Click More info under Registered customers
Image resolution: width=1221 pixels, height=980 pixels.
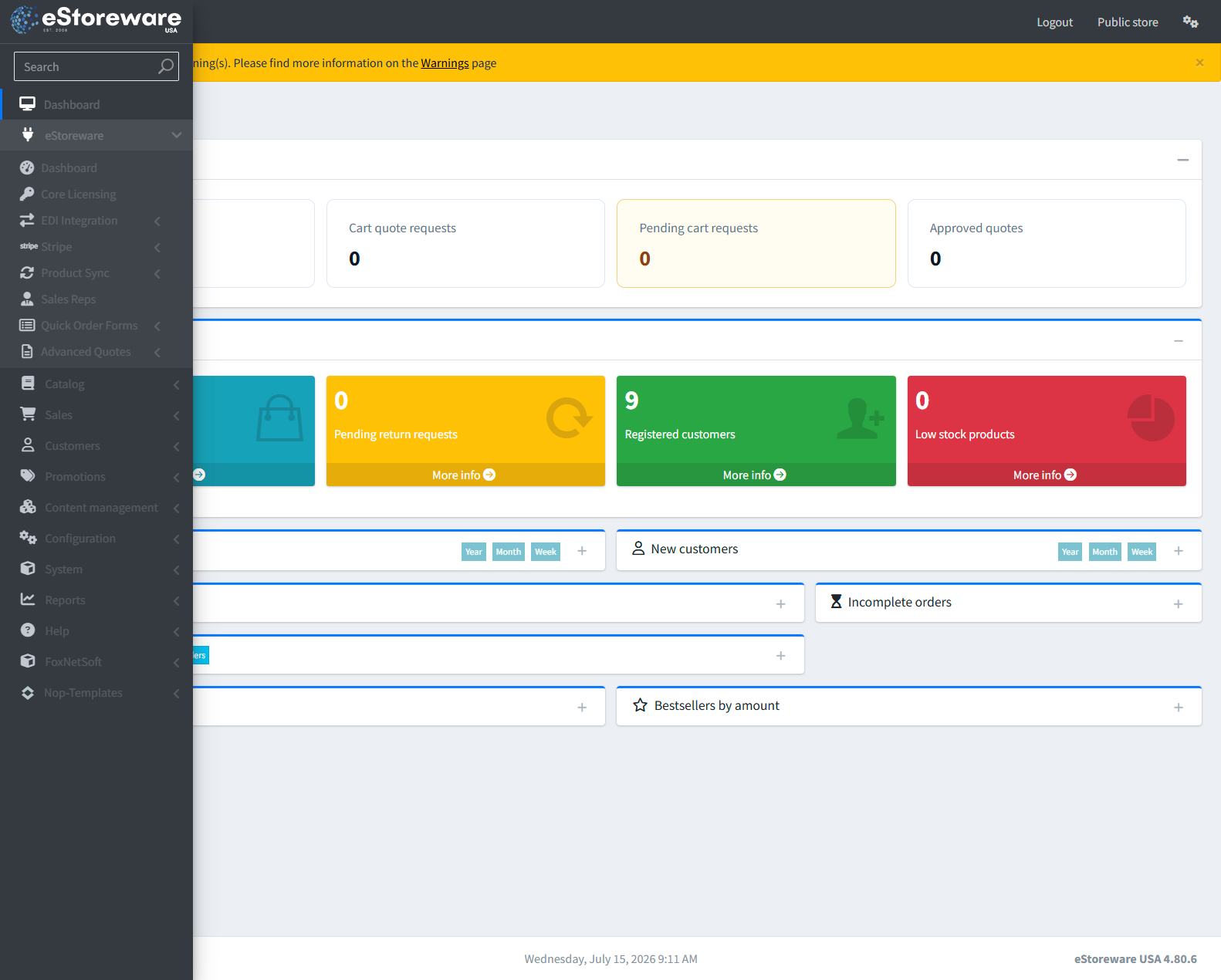click(x=755, y=475)
